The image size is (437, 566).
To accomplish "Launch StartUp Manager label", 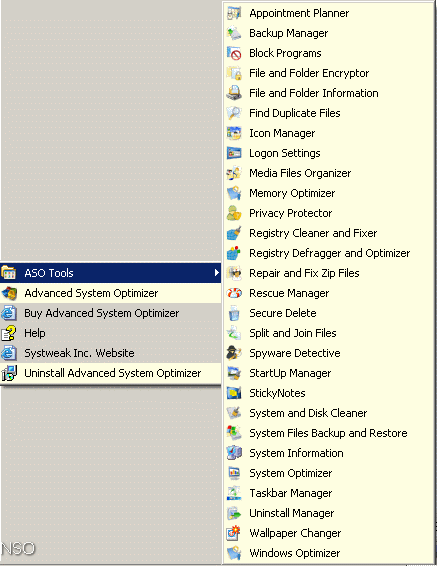I will [x=290, y=373].
